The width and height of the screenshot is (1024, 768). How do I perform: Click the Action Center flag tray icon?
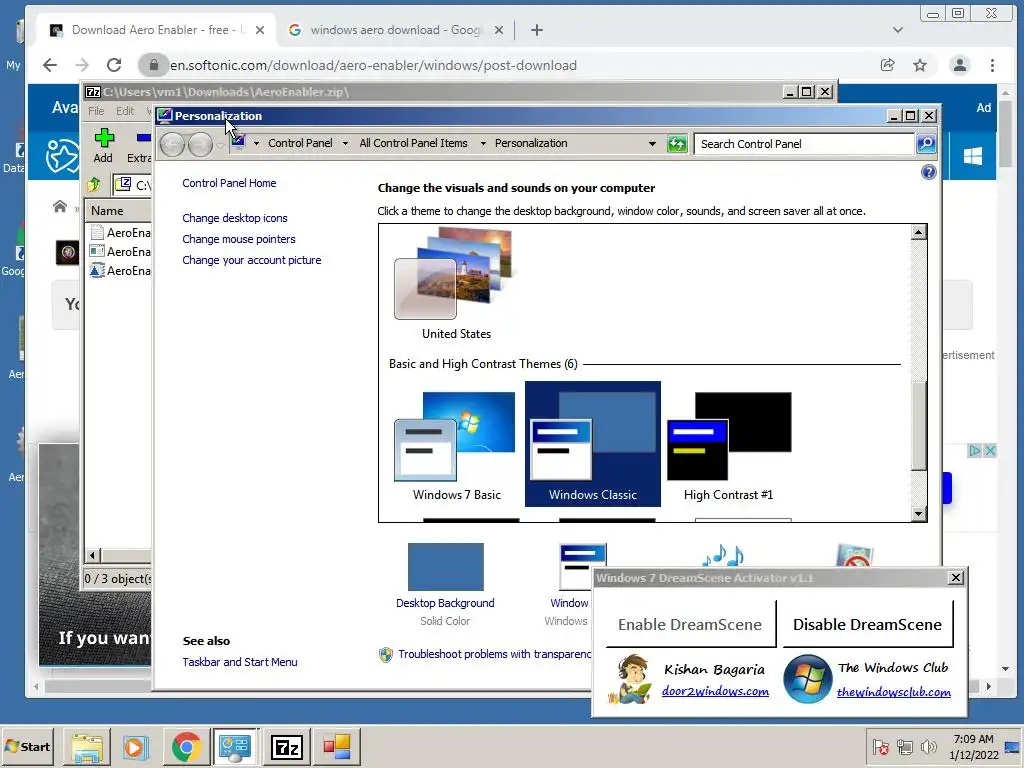click(880, 746)
